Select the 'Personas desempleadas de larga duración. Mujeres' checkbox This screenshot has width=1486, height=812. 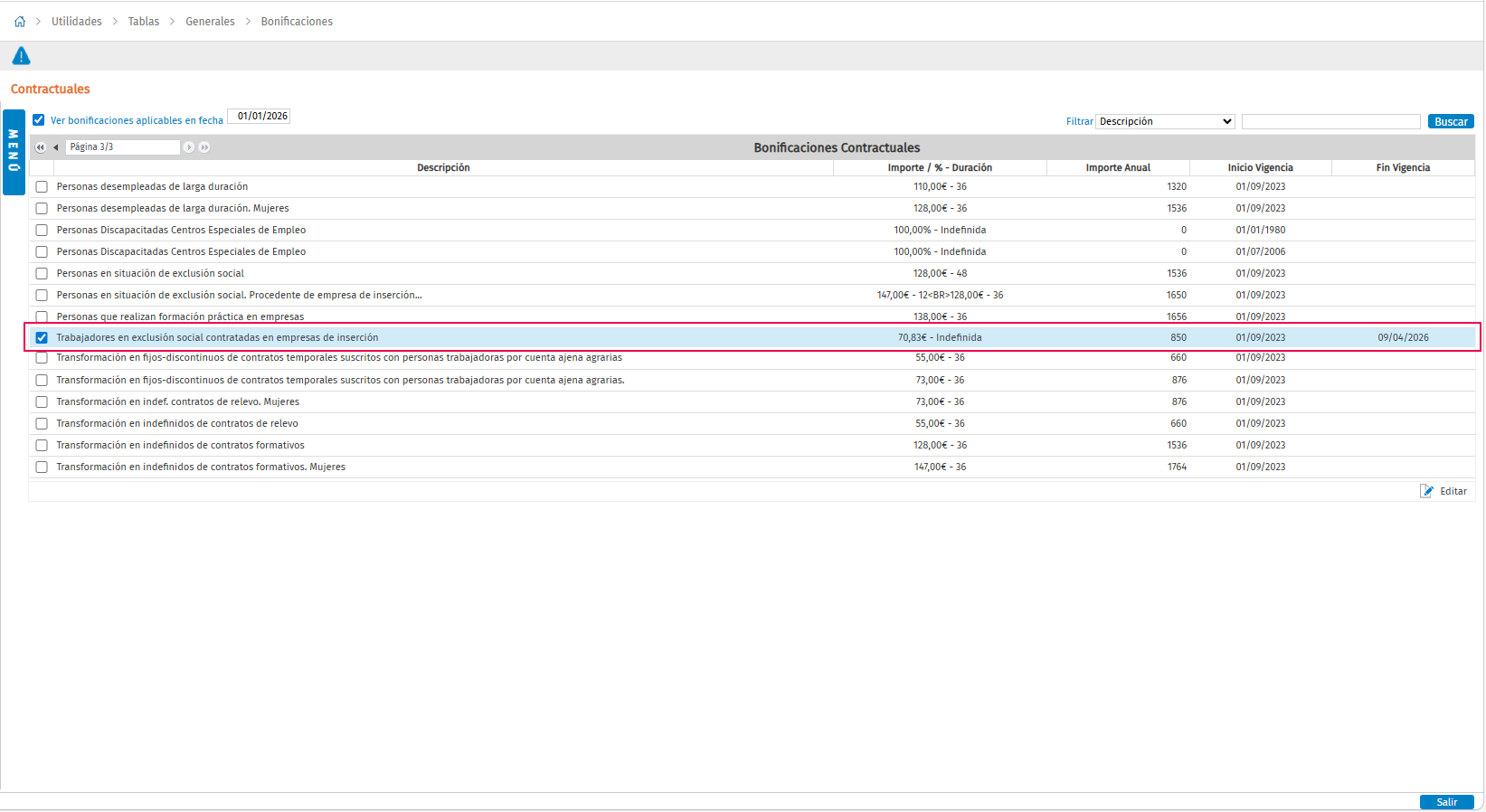click(42, 209)
